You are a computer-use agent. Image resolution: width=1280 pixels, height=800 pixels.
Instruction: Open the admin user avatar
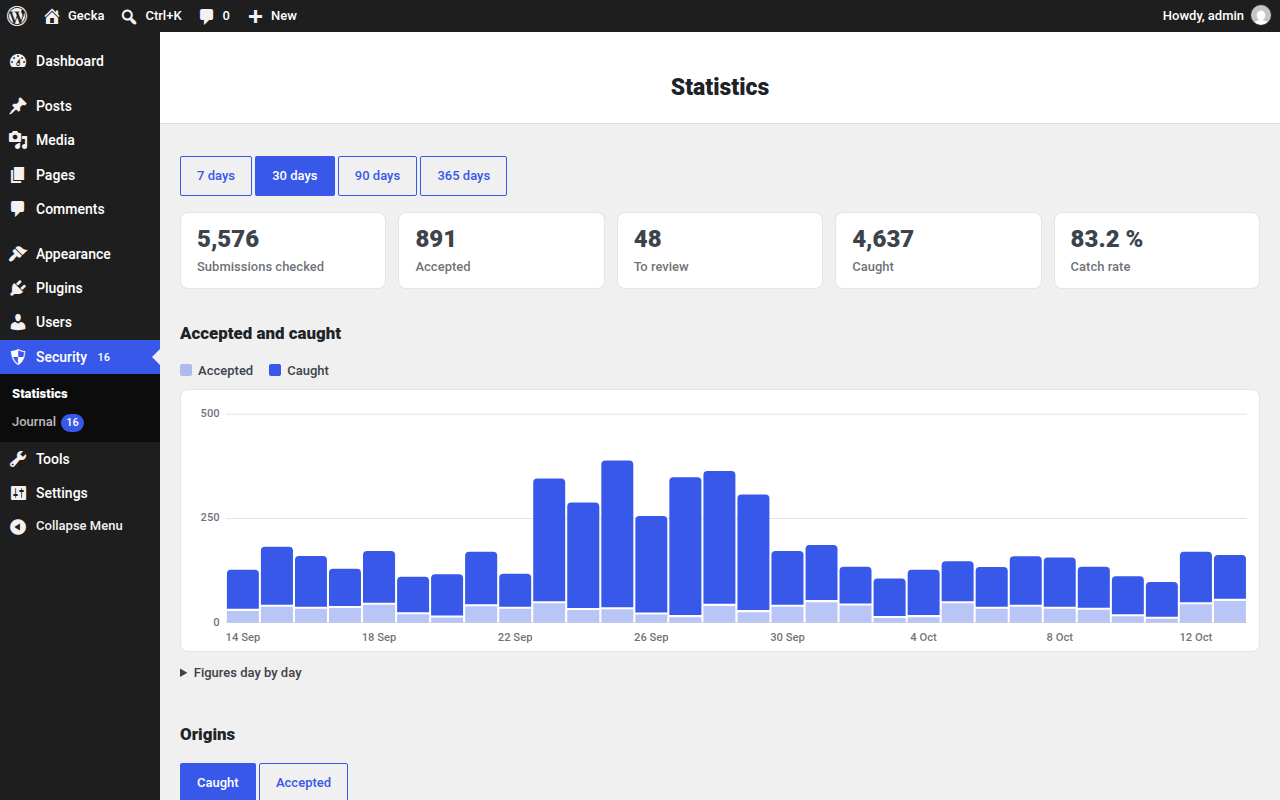1260,16
